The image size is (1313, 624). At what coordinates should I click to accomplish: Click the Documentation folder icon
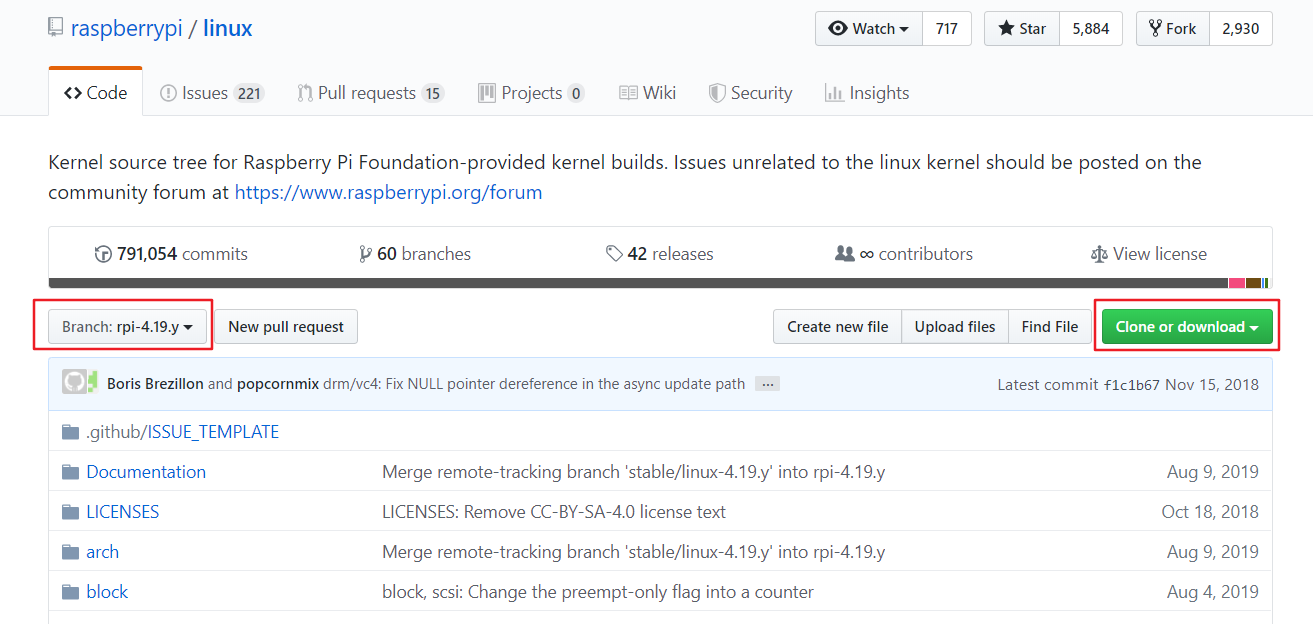pyautogui.click(x=70, y=472)
